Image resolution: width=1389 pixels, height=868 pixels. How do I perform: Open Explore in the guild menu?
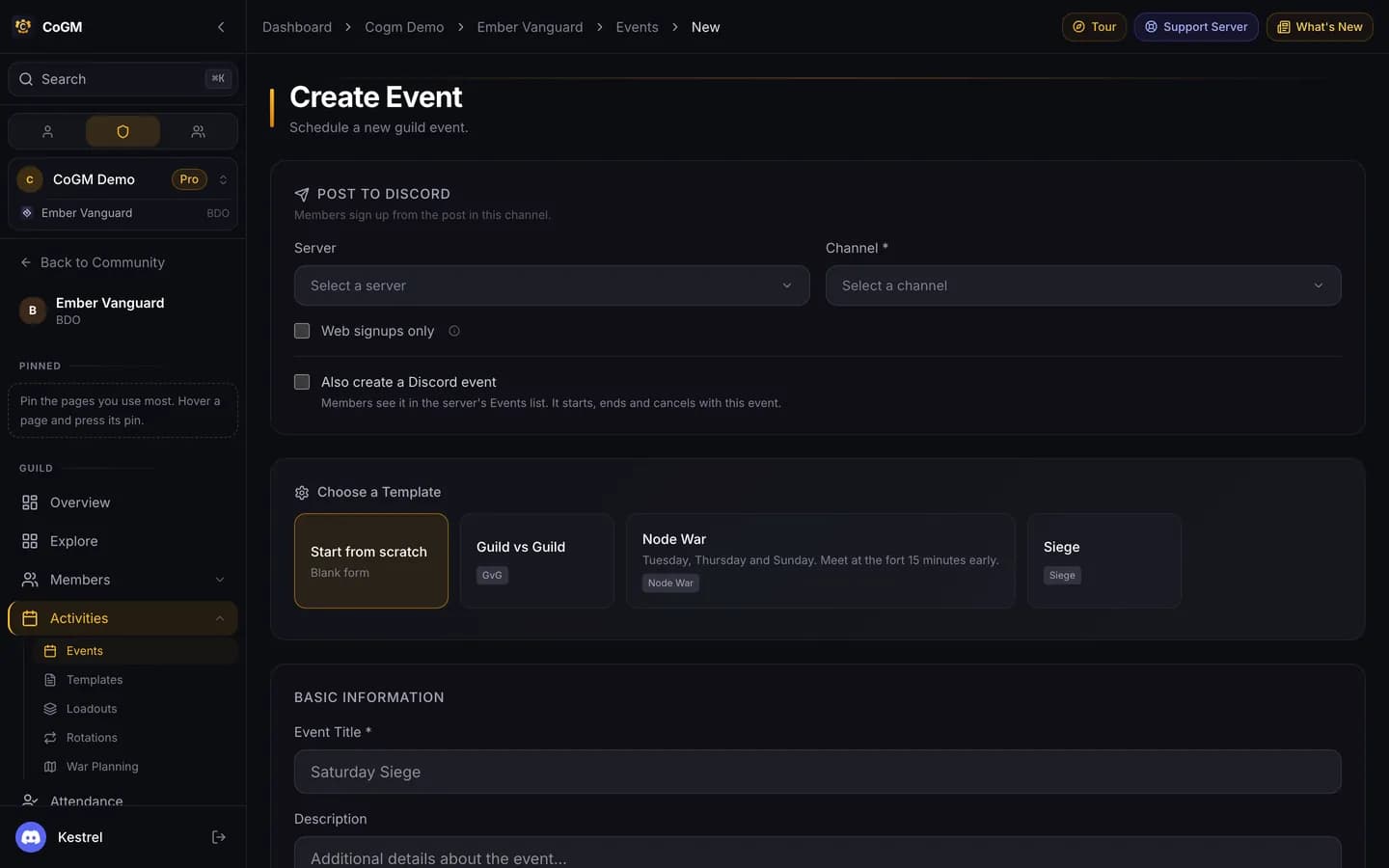123,541
